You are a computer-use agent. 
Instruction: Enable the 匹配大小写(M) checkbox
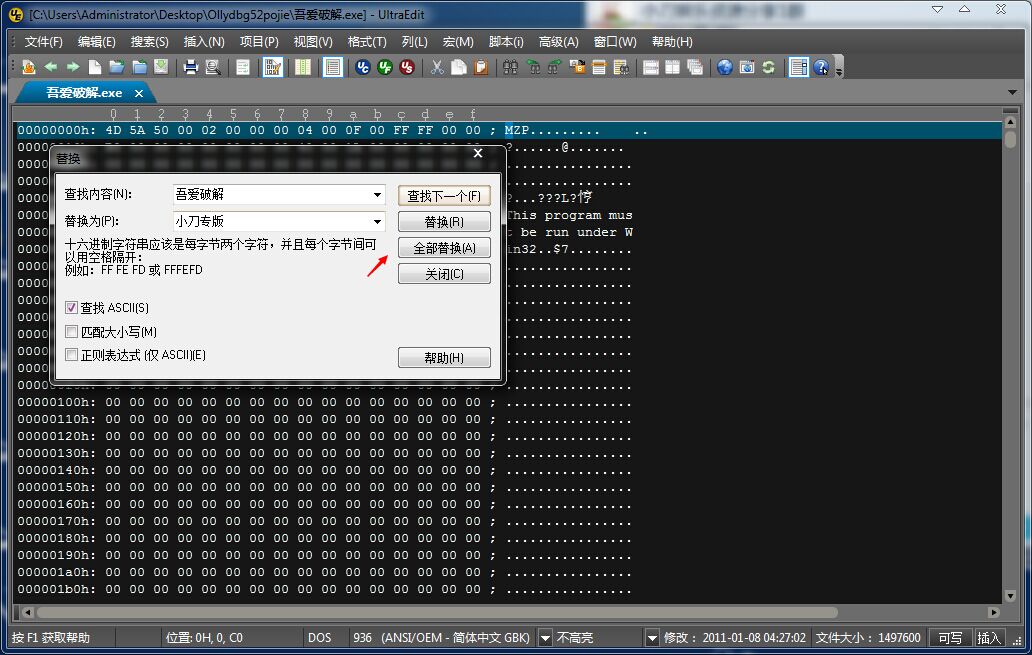point(72,332)
